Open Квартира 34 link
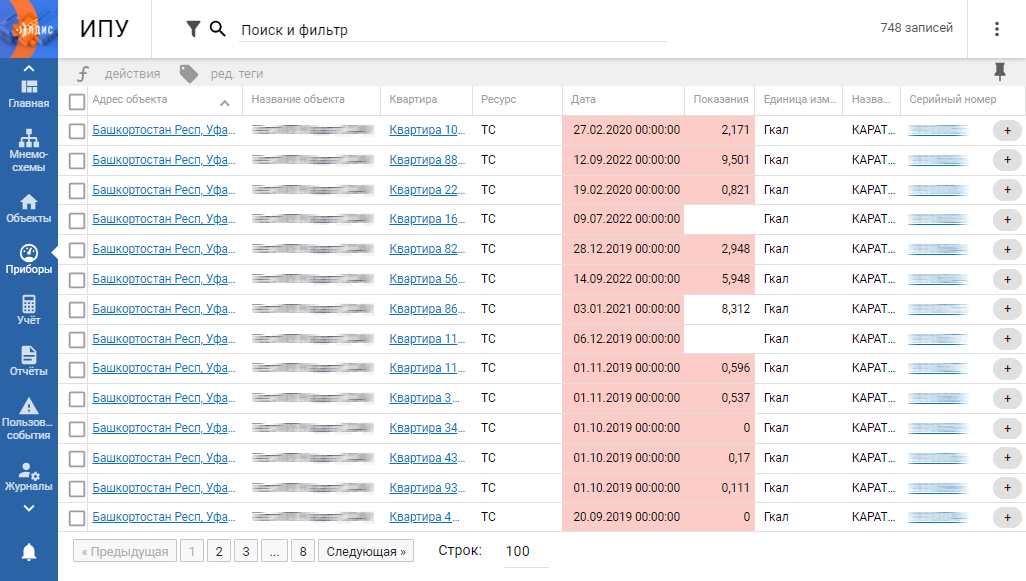 click(x=427, y=428)
